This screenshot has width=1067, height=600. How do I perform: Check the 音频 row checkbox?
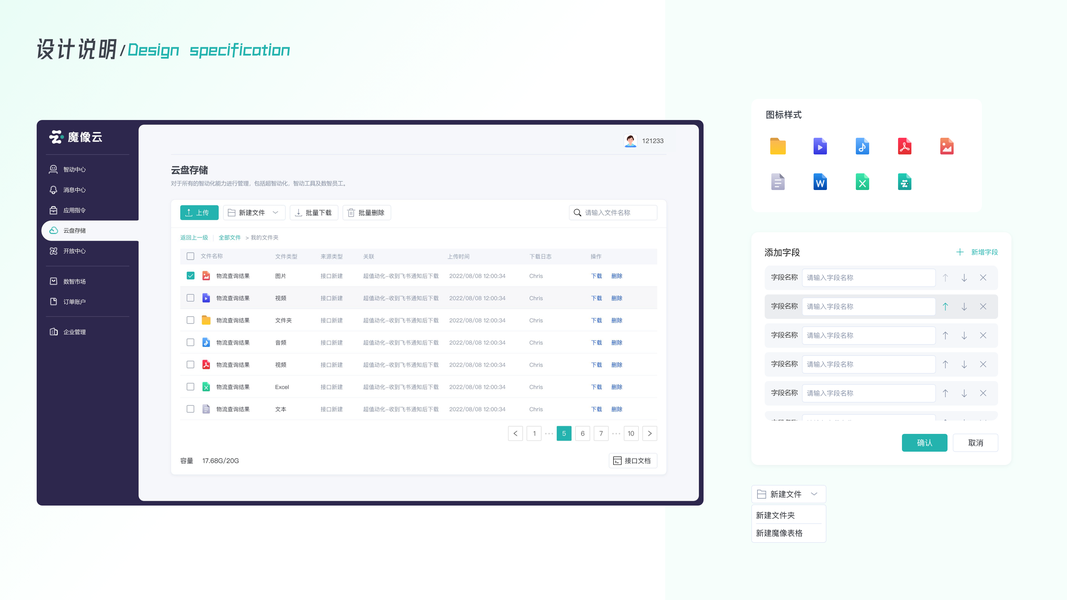191,342
